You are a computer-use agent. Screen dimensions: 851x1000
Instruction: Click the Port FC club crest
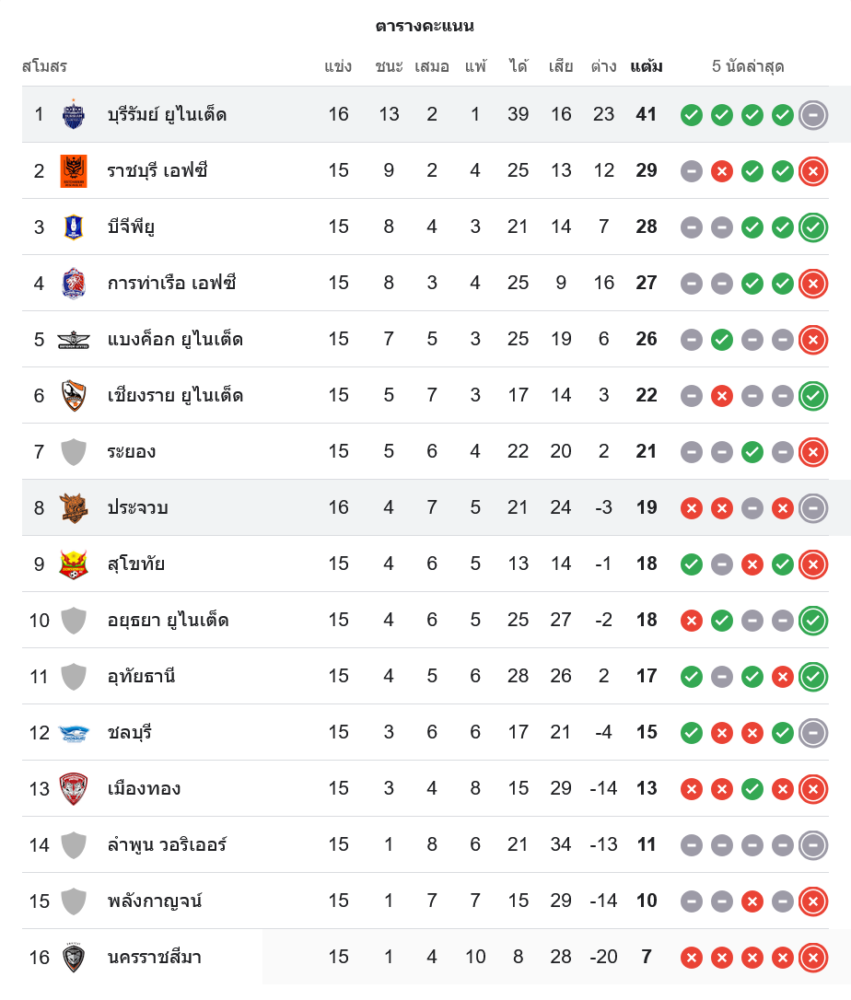(x=74, y=283)
